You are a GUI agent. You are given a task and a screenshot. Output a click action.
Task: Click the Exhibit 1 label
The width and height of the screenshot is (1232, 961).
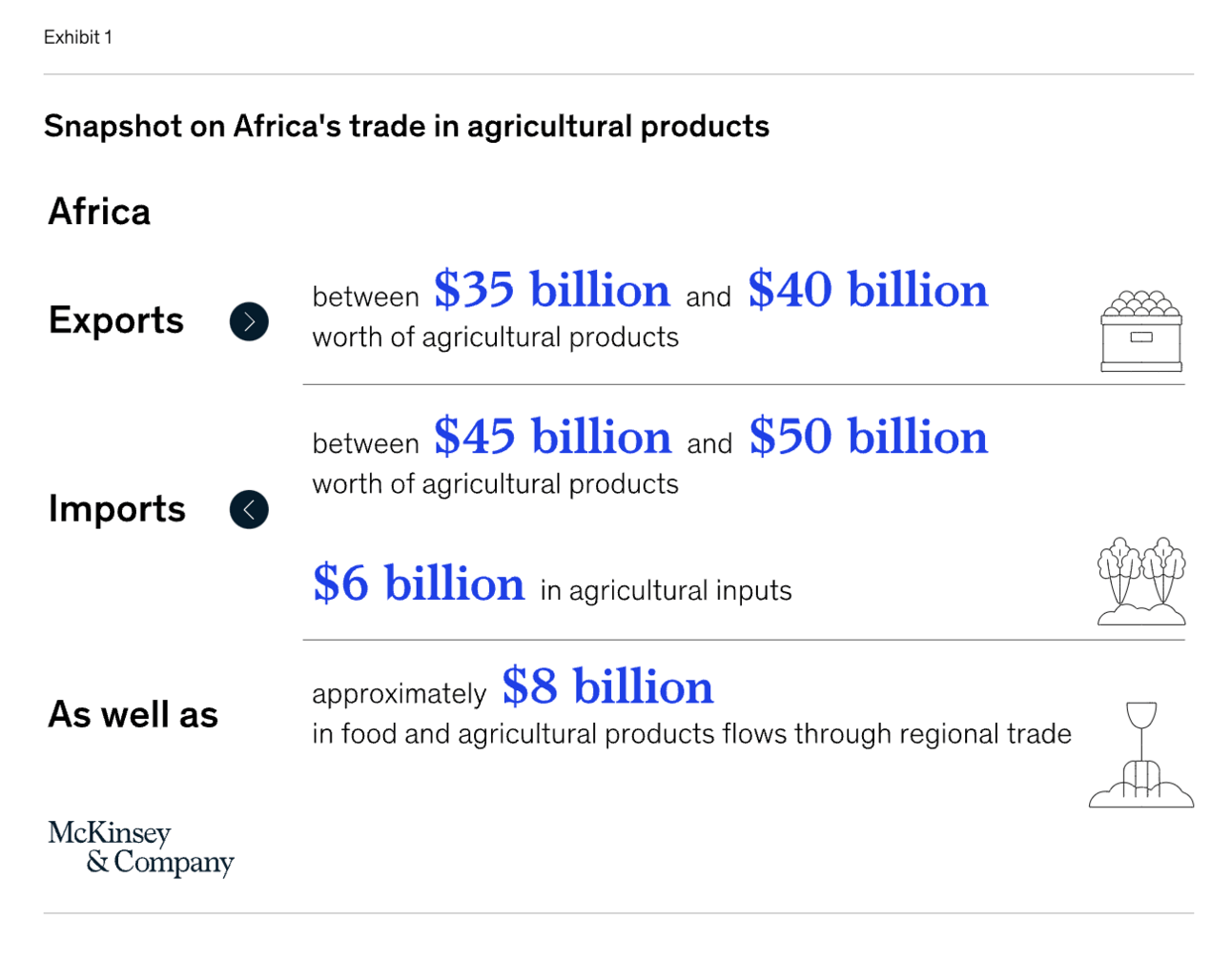(x=78, y=37)
